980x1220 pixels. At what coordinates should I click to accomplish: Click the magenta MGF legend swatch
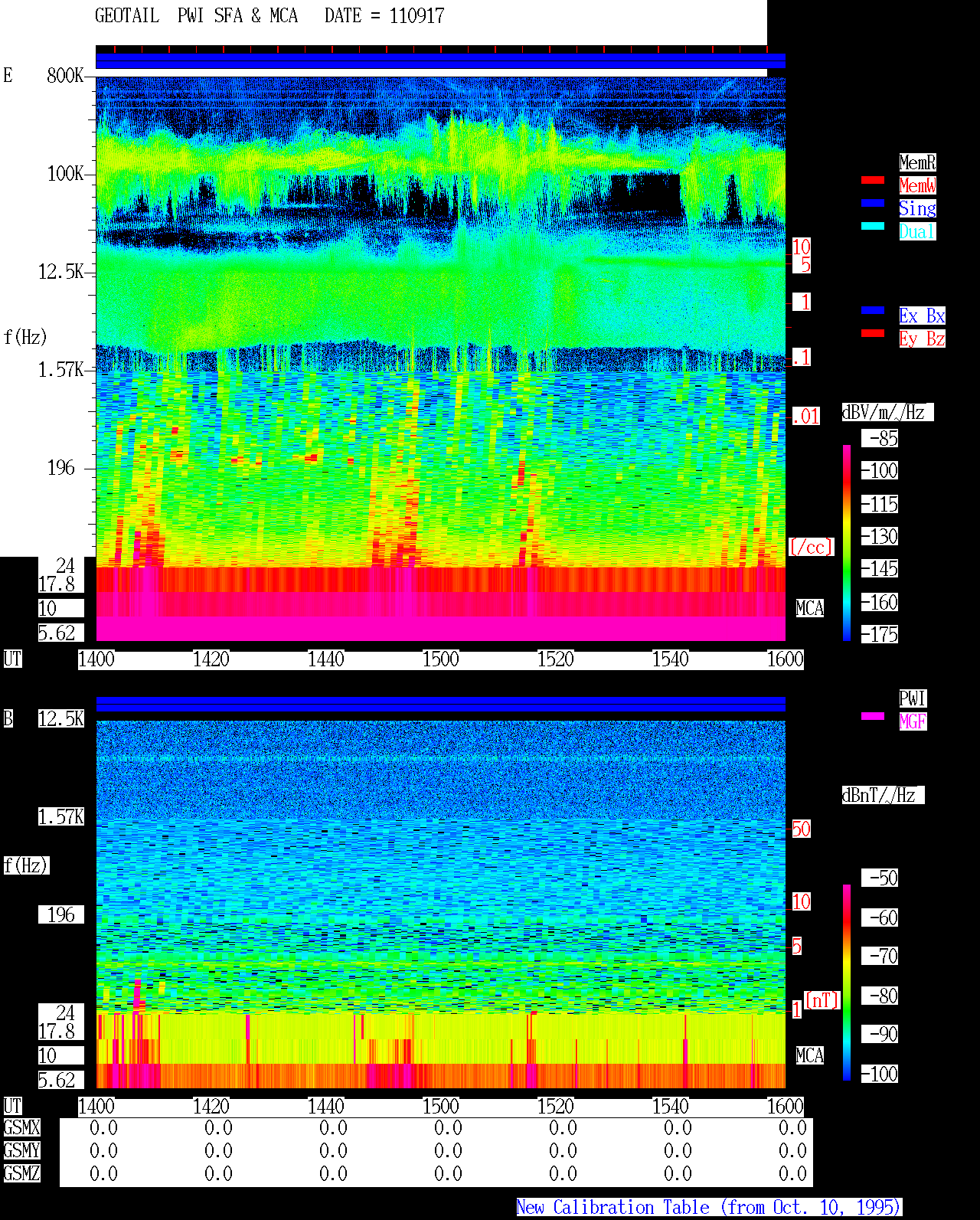[873, 716]
